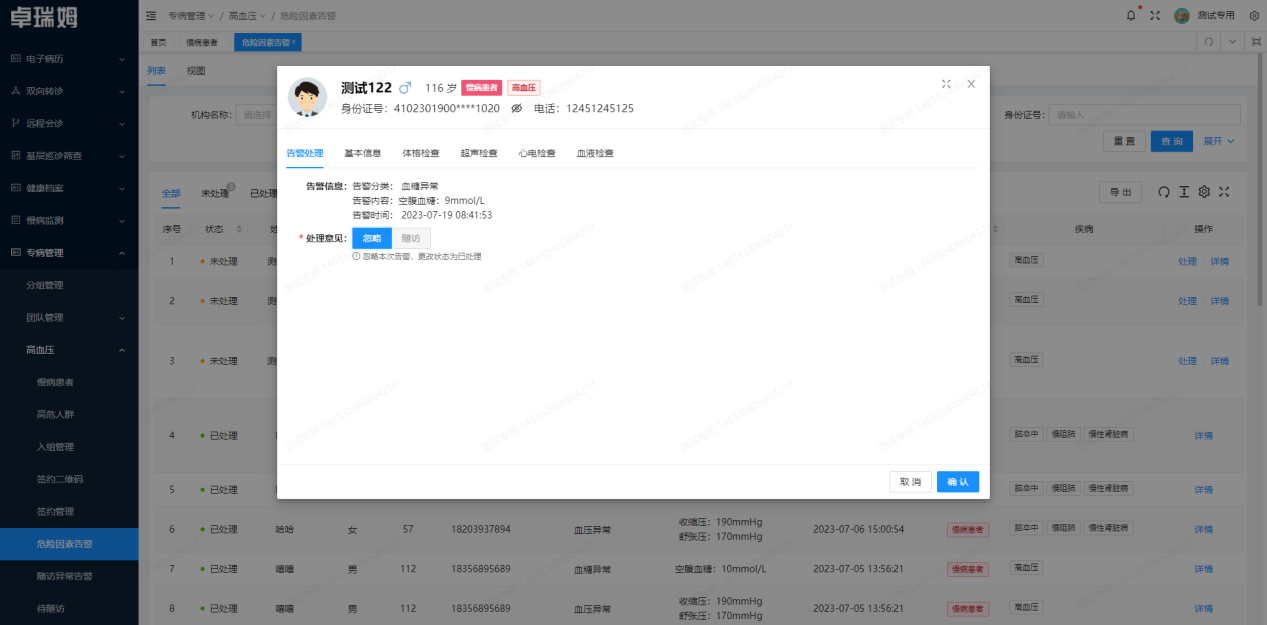This screenshot has height=625, width=1267.
Task: Select the 忽略 handling option
Action: 372,238
